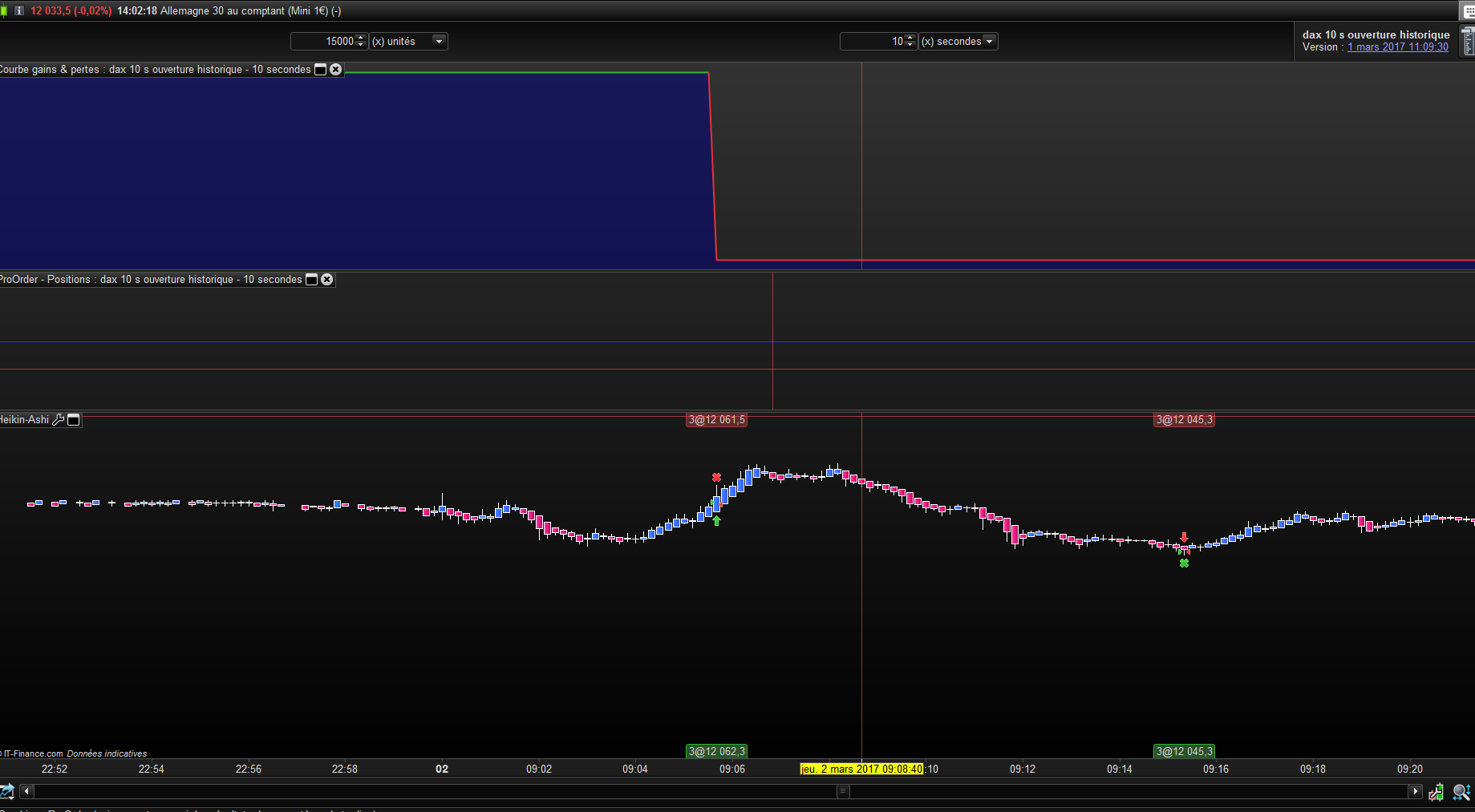Image resolution: width=1475 pixels, height=812 pixels.
Task: Click the bold 02 date label on axis
Action: pos(442,770)
